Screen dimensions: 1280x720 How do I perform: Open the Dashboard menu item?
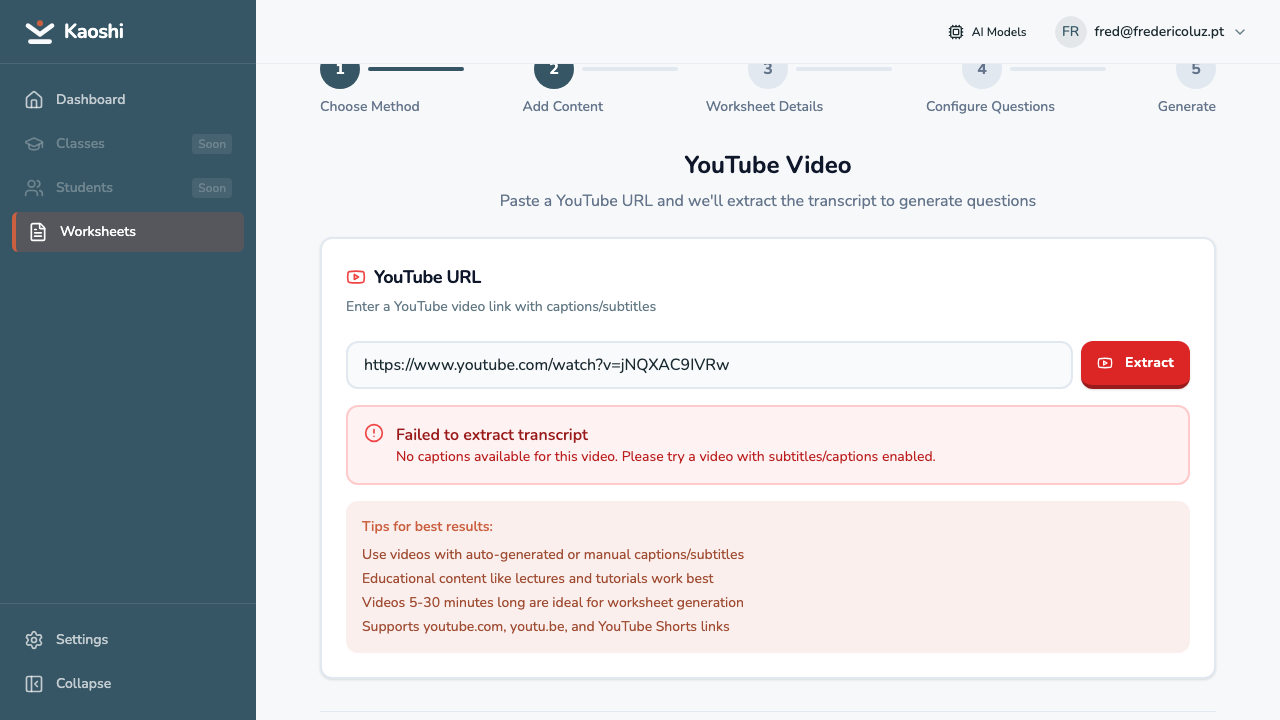click(90, 100)
